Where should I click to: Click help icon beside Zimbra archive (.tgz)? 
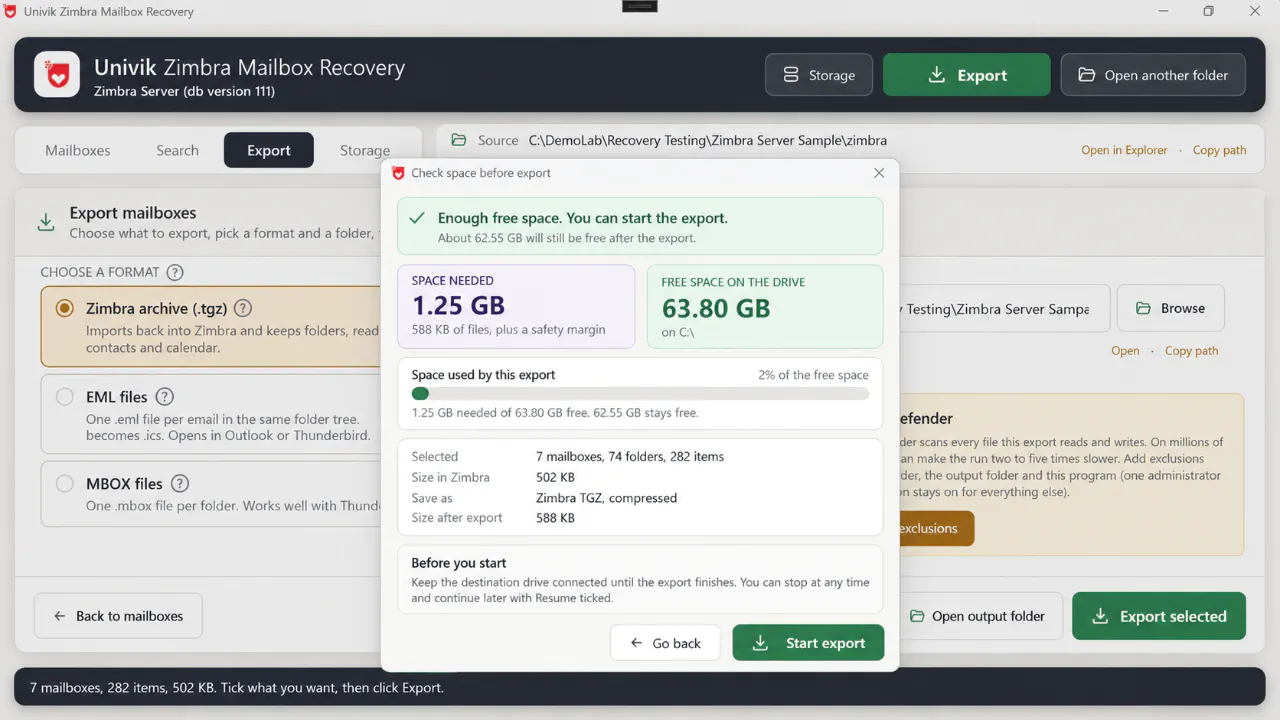(x=242, y=309)
